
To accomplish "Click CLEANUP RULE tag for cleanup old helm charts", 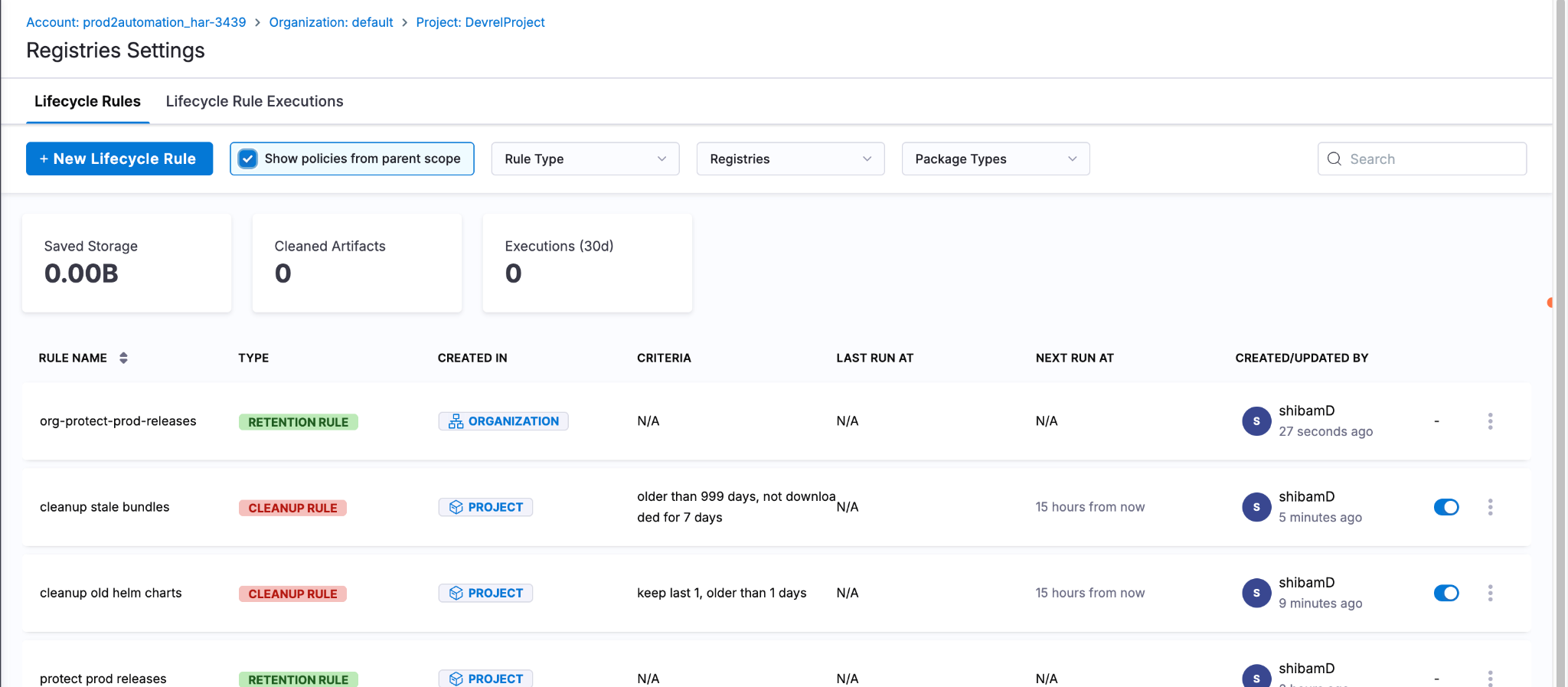I will pyautogui.click(x=292, y=594).
